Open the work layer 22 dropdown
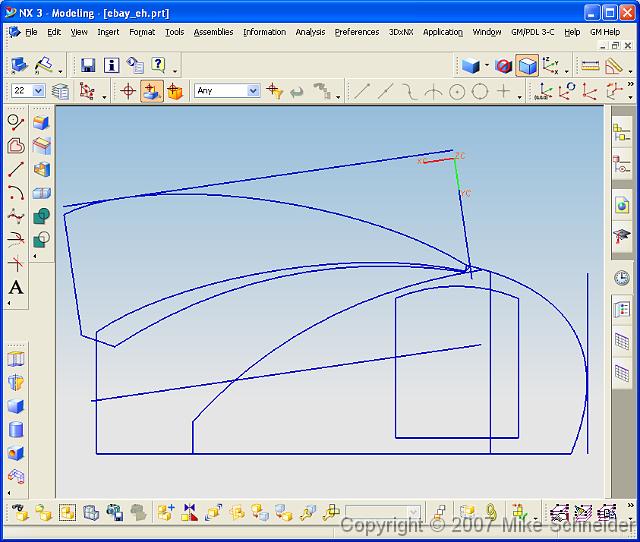This screenshot has width=640, height=542. [38, 91]
